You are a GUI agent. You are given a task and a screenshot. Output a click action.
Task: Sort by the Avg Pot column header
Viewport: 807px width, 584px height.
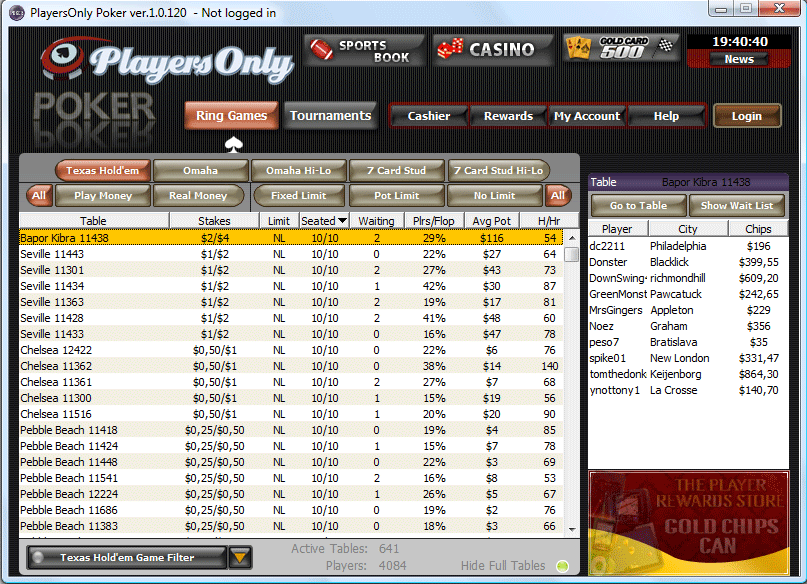(492, 221)
